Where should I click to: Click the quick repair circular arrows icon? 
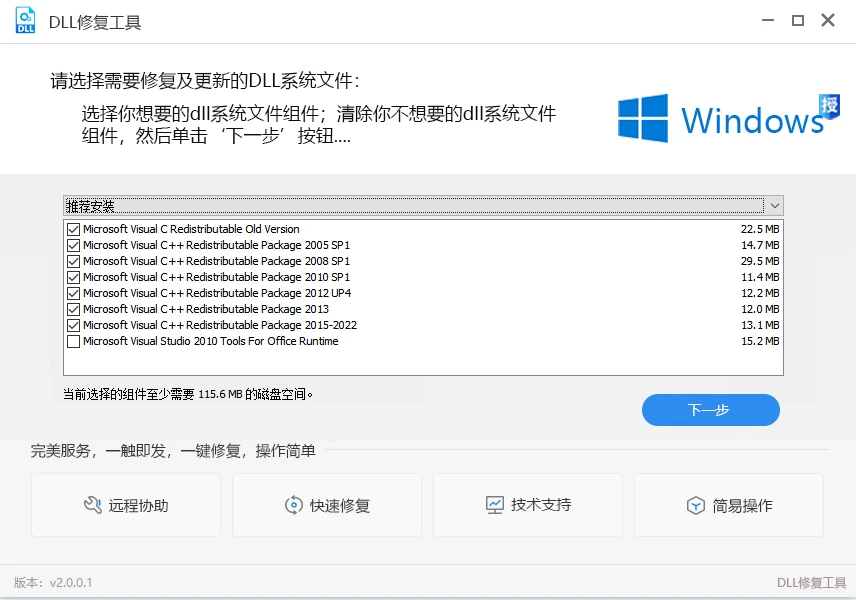tap(294, 505)
